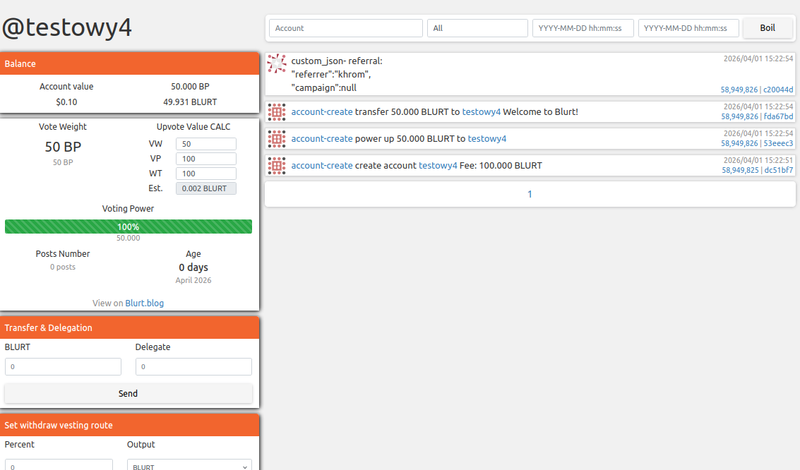
Task: Click the account-create avatar on the transfer row
Action: point(277,112)
